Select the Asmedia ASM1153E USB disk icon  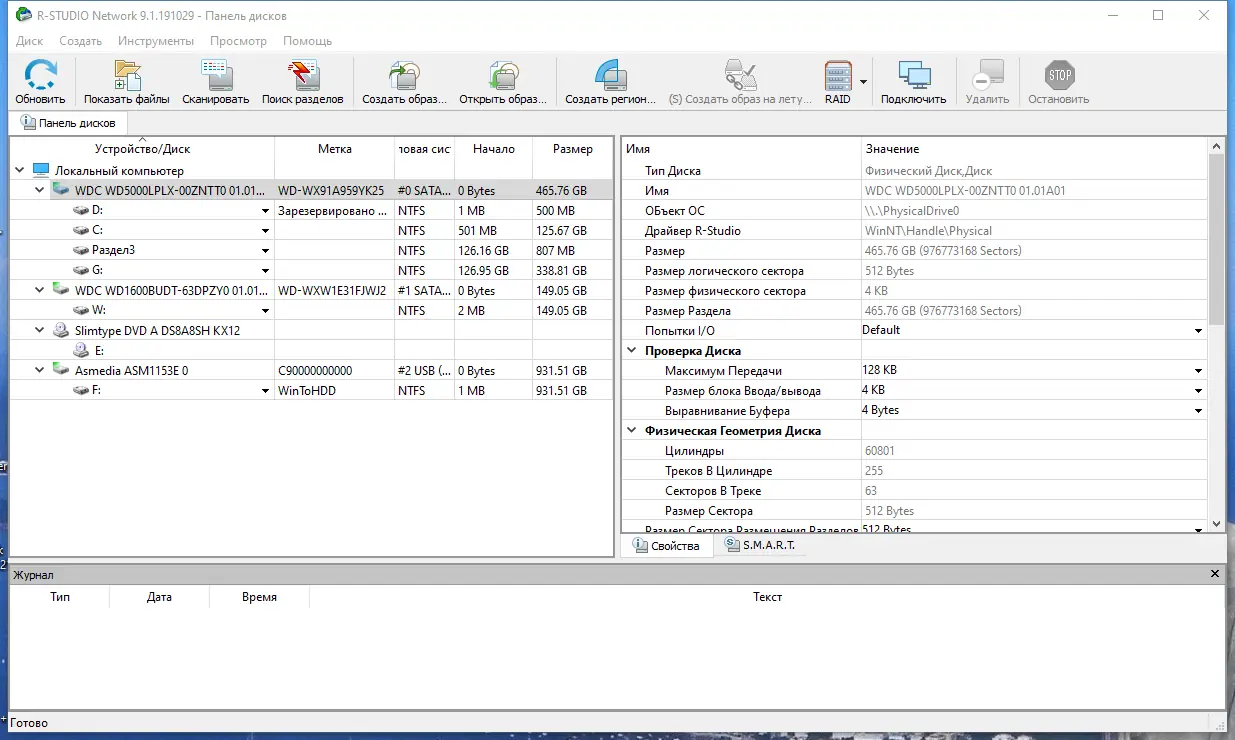[61, 370]
